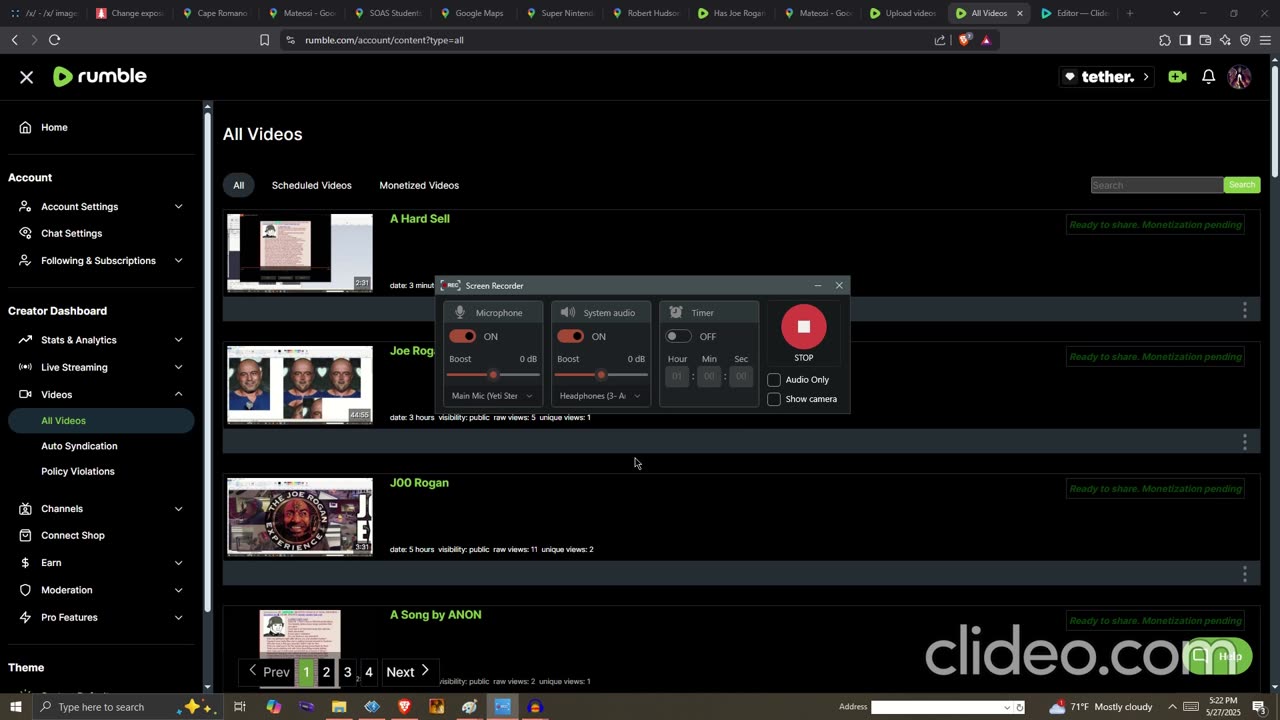
Task: Open the Brave Leo AI sparkle icon
Action: (x=1225, y=40)
